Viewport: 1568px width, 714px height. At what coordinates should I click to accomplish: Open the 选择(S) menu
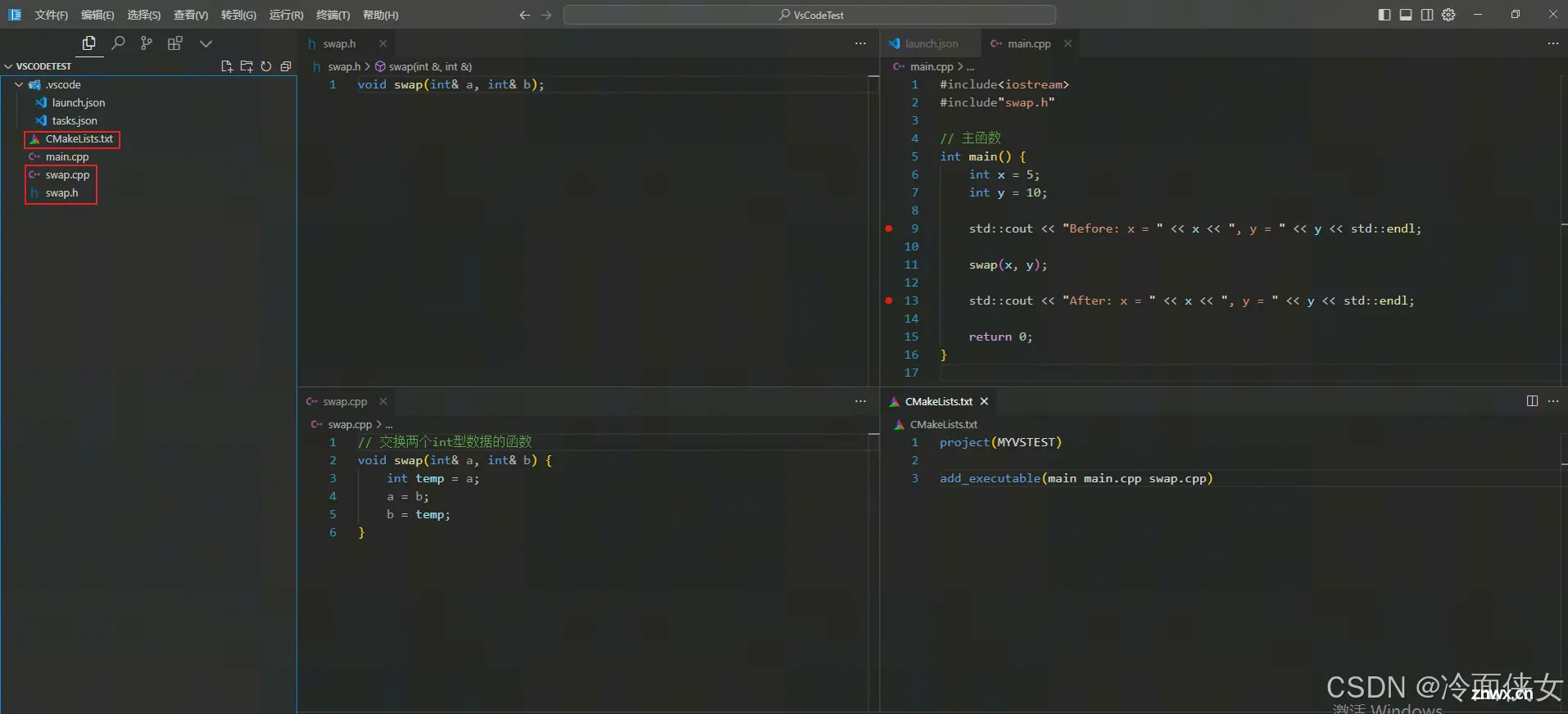[x=143, y=15]
